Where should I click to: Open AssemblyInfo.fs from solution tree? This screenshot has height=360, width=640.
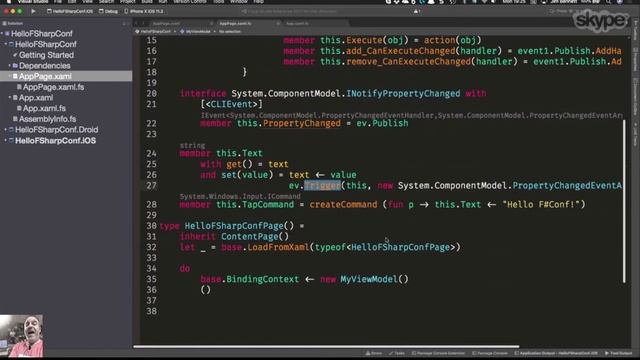click(47, 119)
